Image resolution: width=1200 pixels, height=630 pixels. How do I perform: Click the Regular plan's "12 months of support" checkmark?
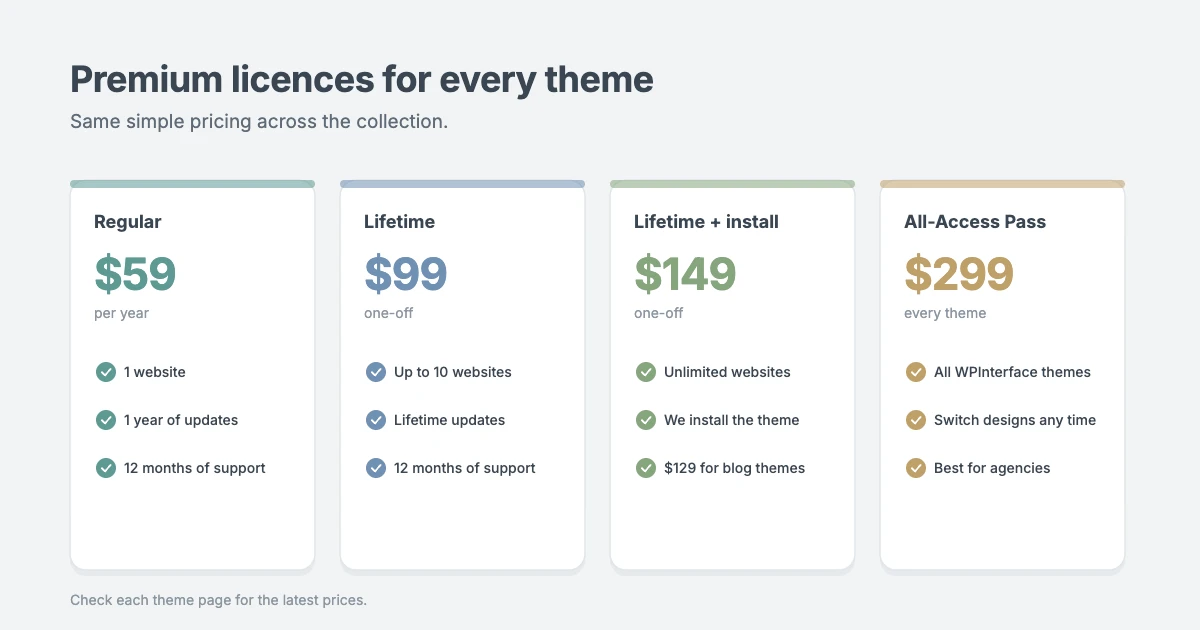[106, 468]
